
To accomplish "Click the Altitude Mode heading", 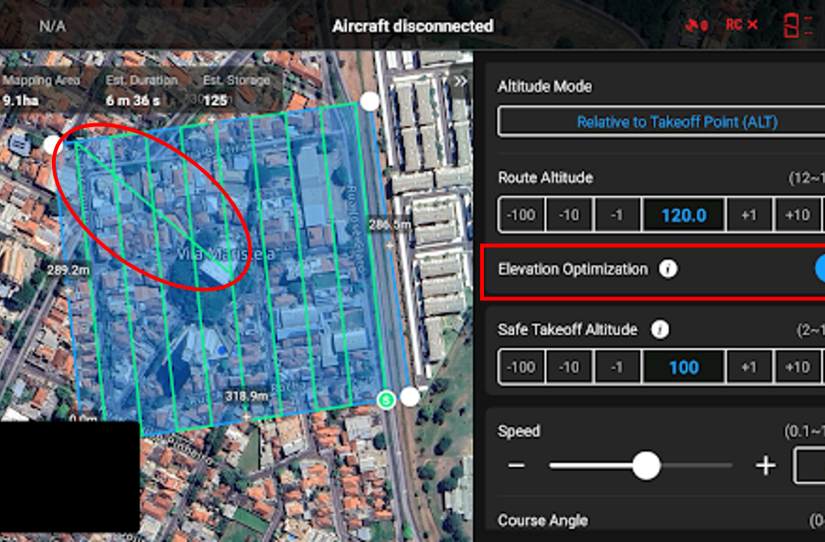I will 545,86.
